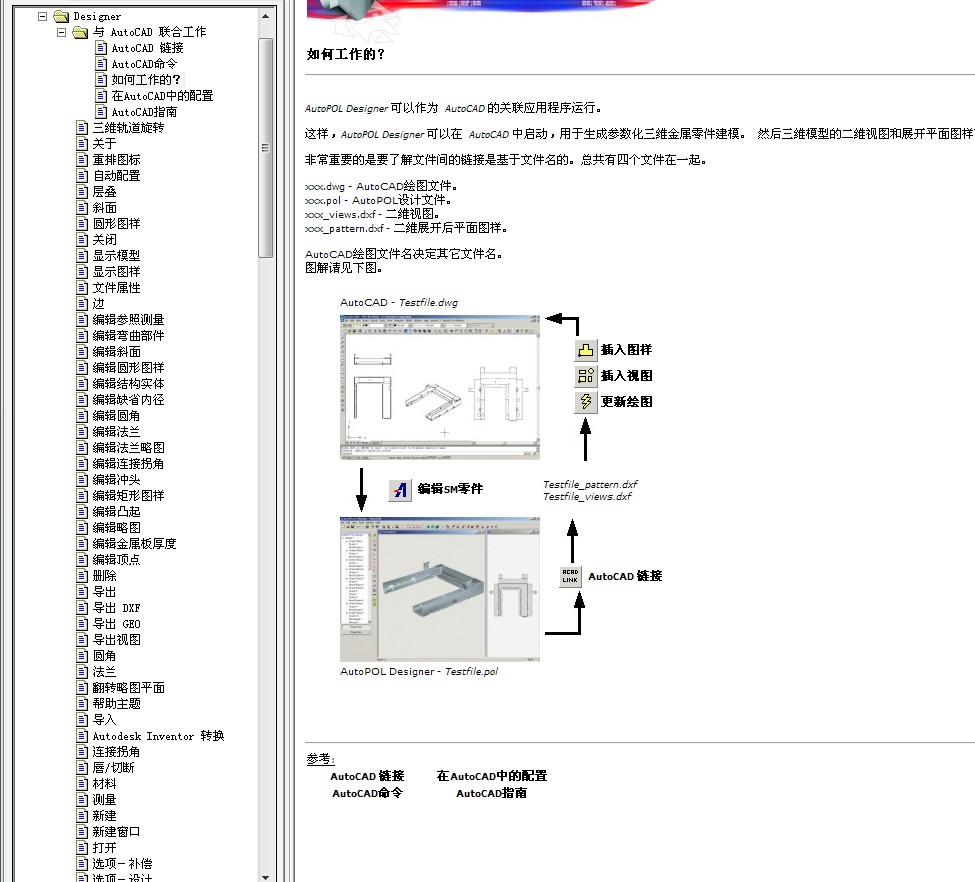Image resolution: width=975 pixels, height=882 pixels.
Task: Click page icon beside 斜面
Action: tap(82, 208)
